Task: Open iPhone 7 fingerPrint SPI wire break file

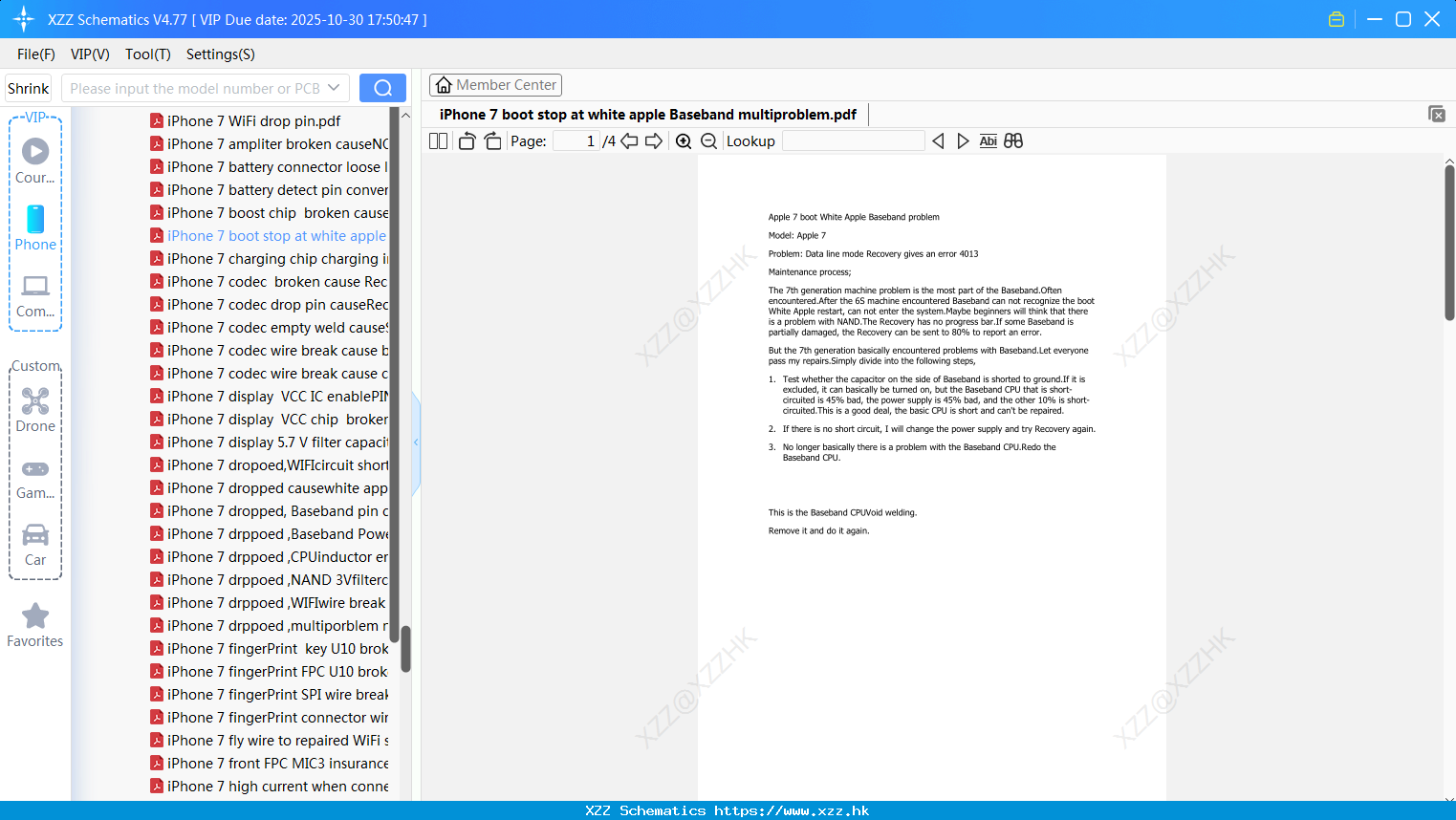Action: [269, 694]
